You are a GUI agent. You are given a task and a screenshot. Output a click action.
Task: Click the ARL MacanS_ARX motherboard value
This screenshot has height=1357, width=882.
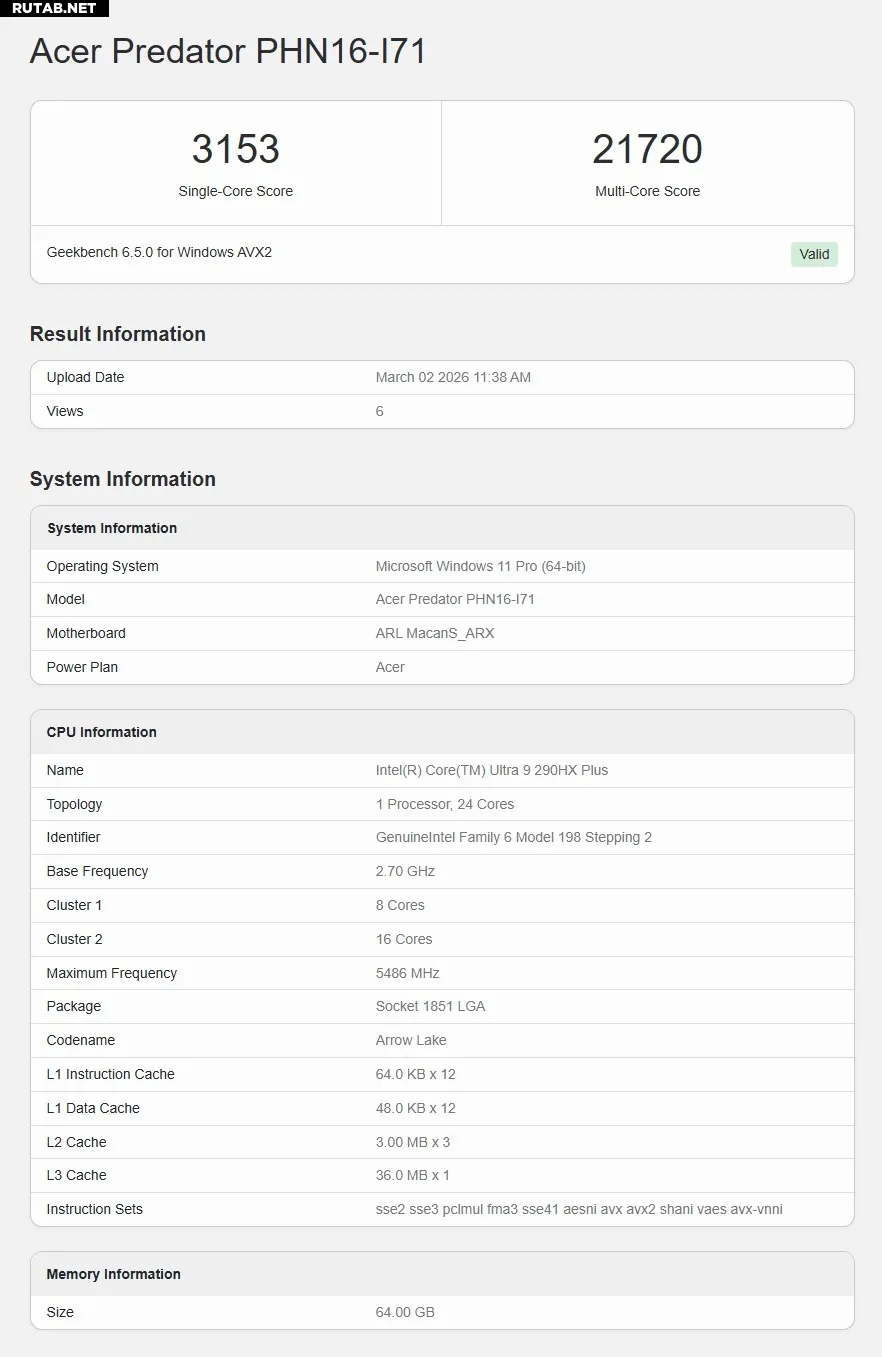pos(435,633)
